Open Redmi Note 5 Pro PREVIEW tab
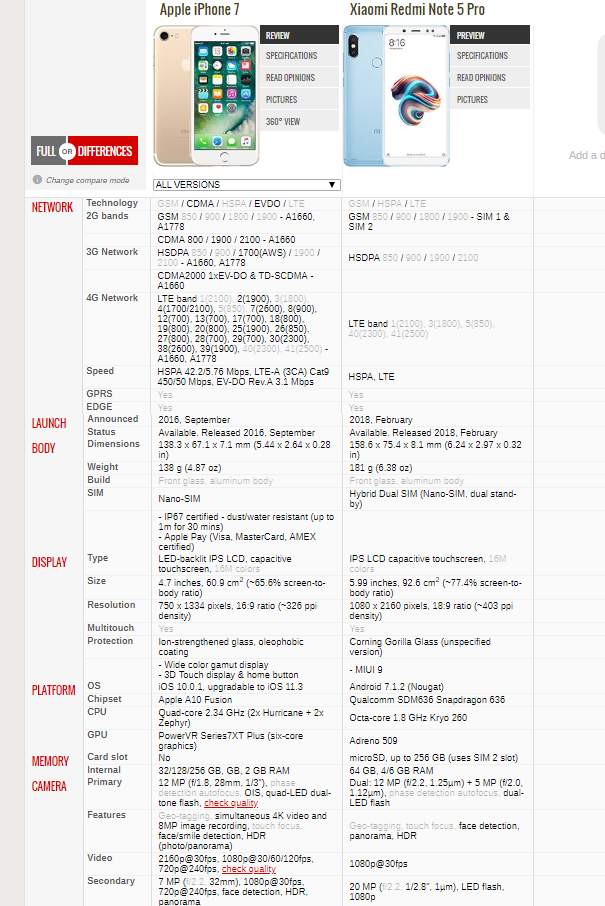 coord(490,35)
